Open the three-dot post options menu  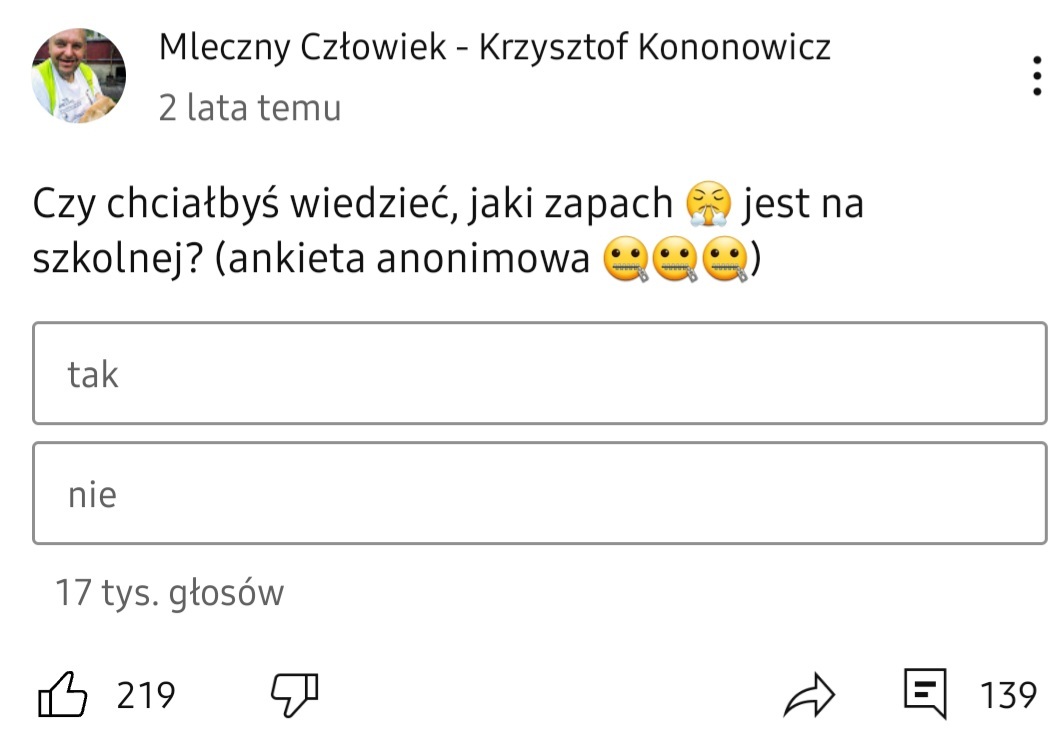tap(1037, 77)
